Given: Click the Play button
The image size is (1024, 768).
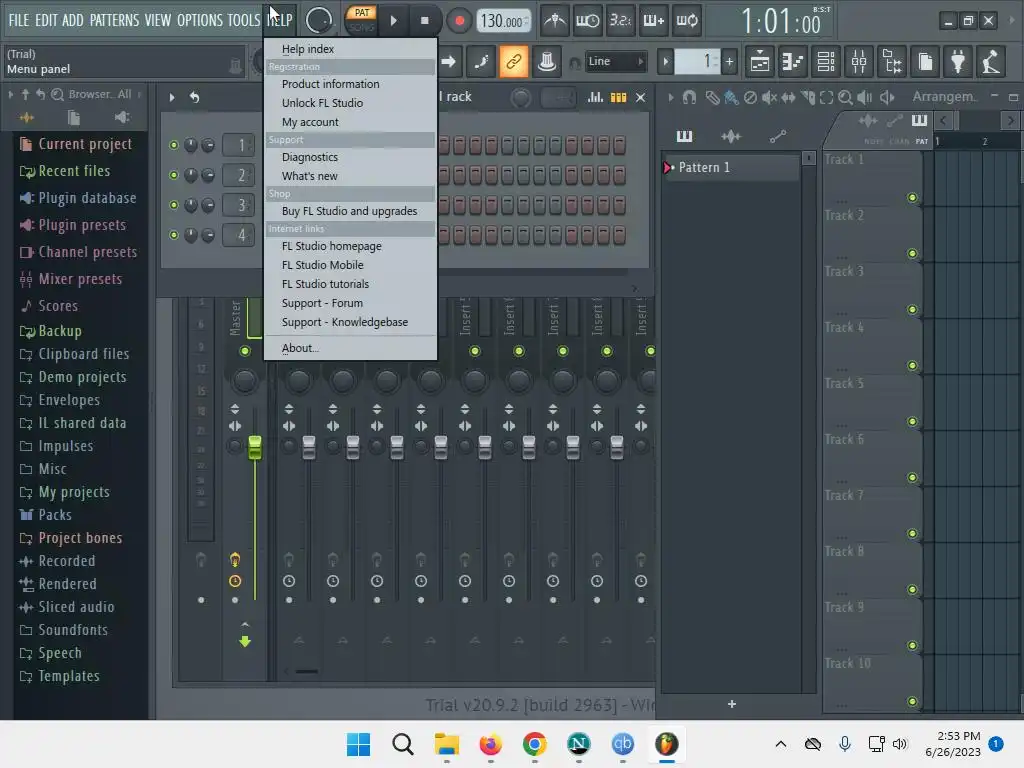Looking at the screenshot, I should (393, 21).
